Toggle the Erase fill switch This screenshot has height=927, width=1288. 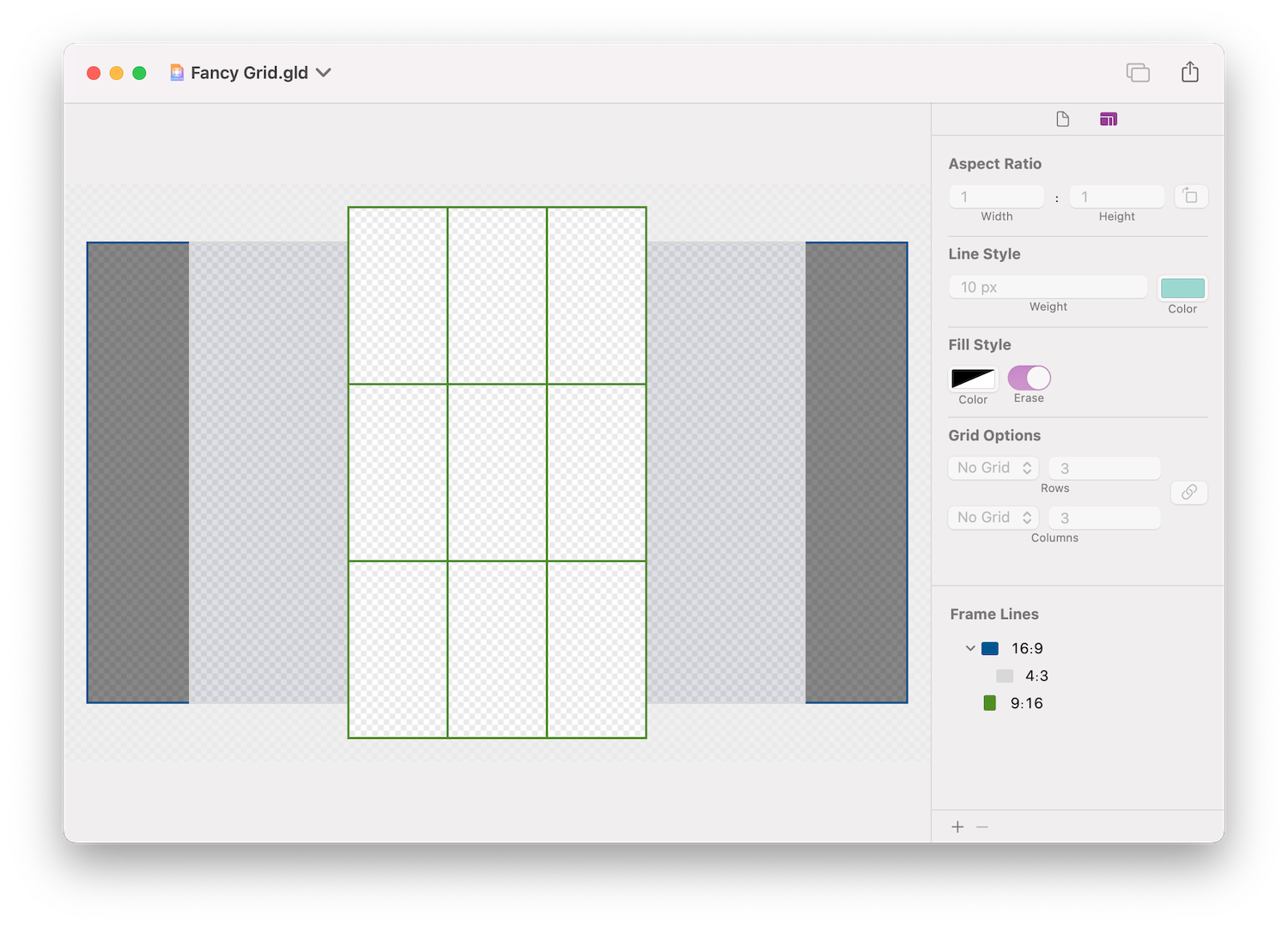[1029, 378]
